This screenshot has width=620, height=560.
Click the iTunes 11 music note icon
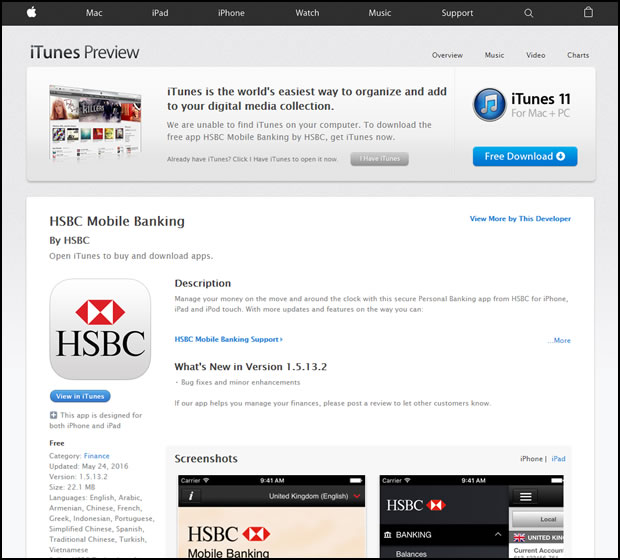pyautogui.click(x=490, y=105)
